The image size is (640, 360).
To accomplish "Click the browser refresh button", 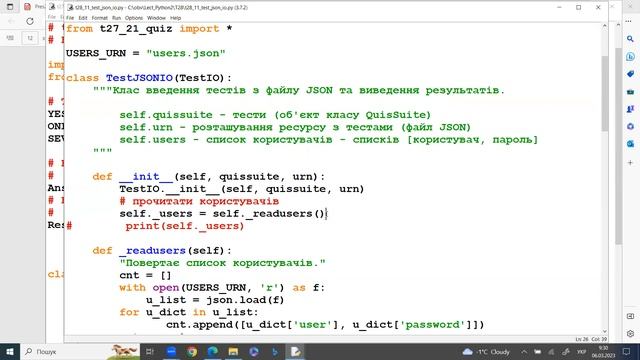I will pos(30,21).
